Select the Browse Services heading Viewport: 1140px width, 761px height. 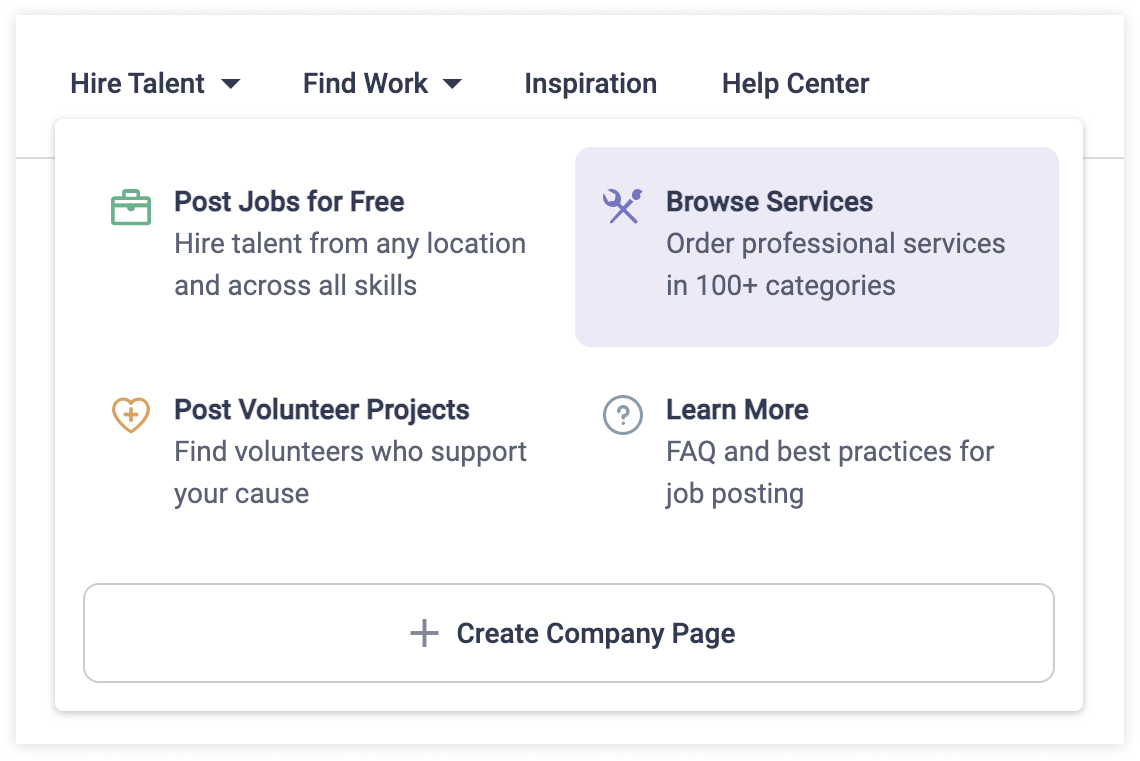coord(769,201)
